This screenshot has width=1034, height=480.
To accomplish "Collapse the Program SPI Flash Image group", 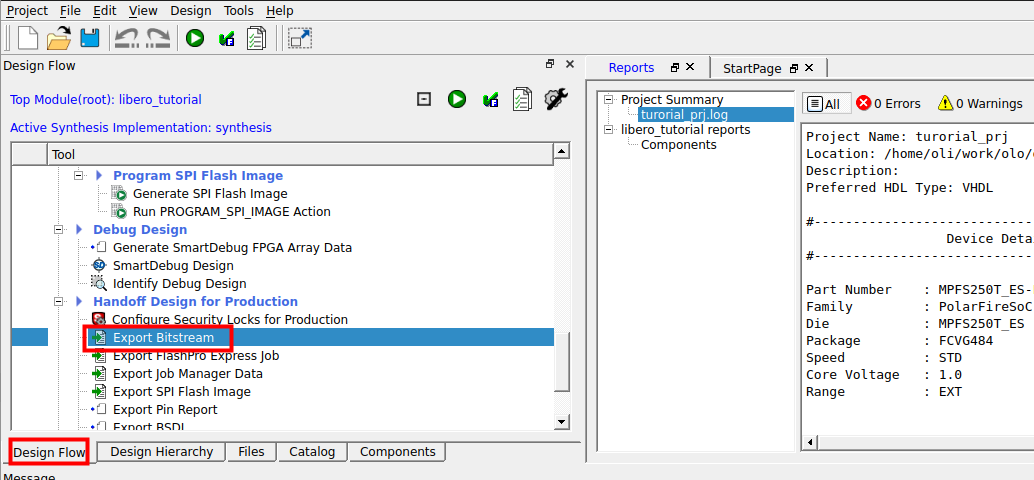I will (x=79, y=176).
